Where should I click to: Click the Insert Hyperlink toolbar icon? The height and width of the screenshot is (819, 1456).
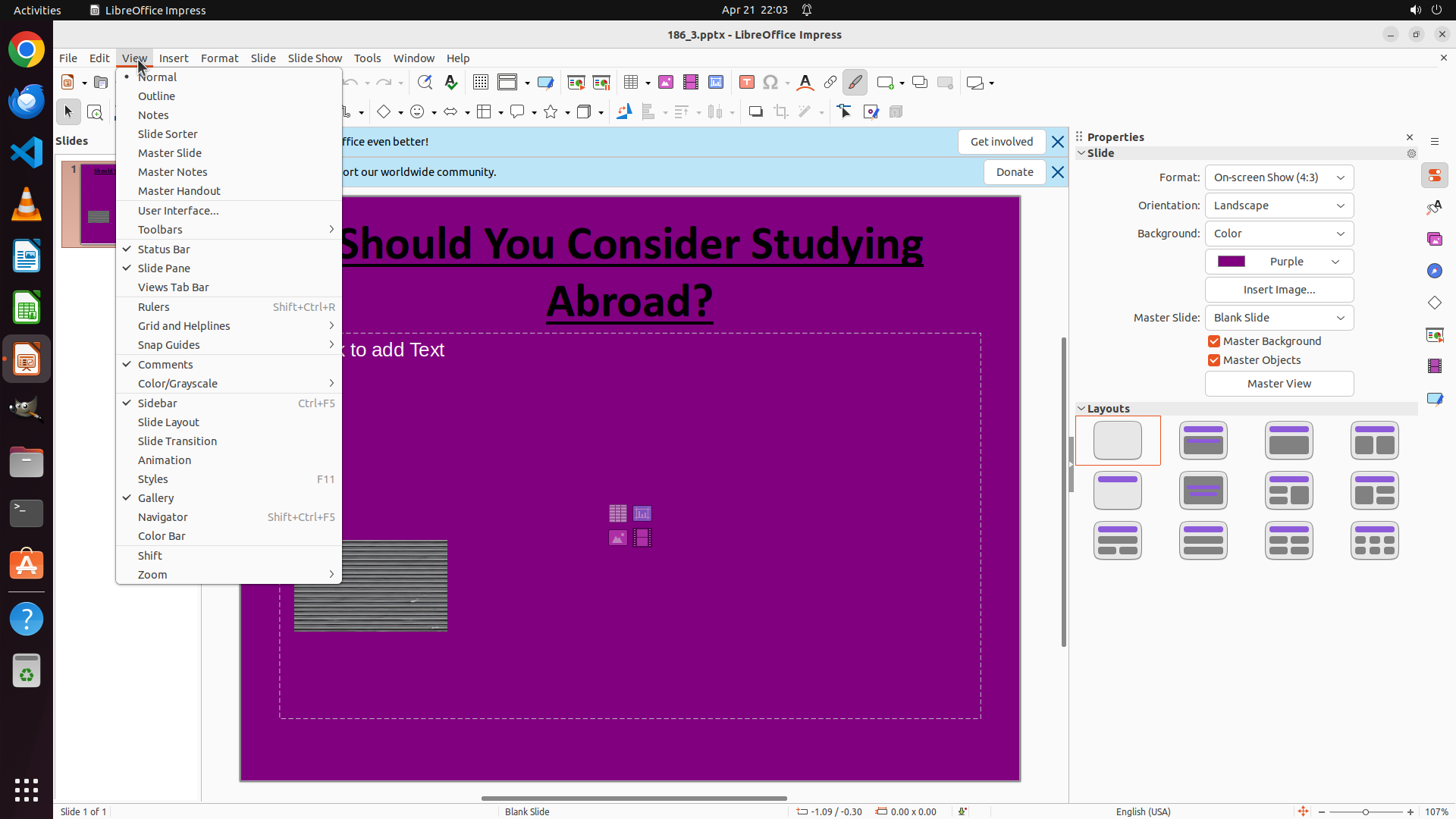point(830,83)
